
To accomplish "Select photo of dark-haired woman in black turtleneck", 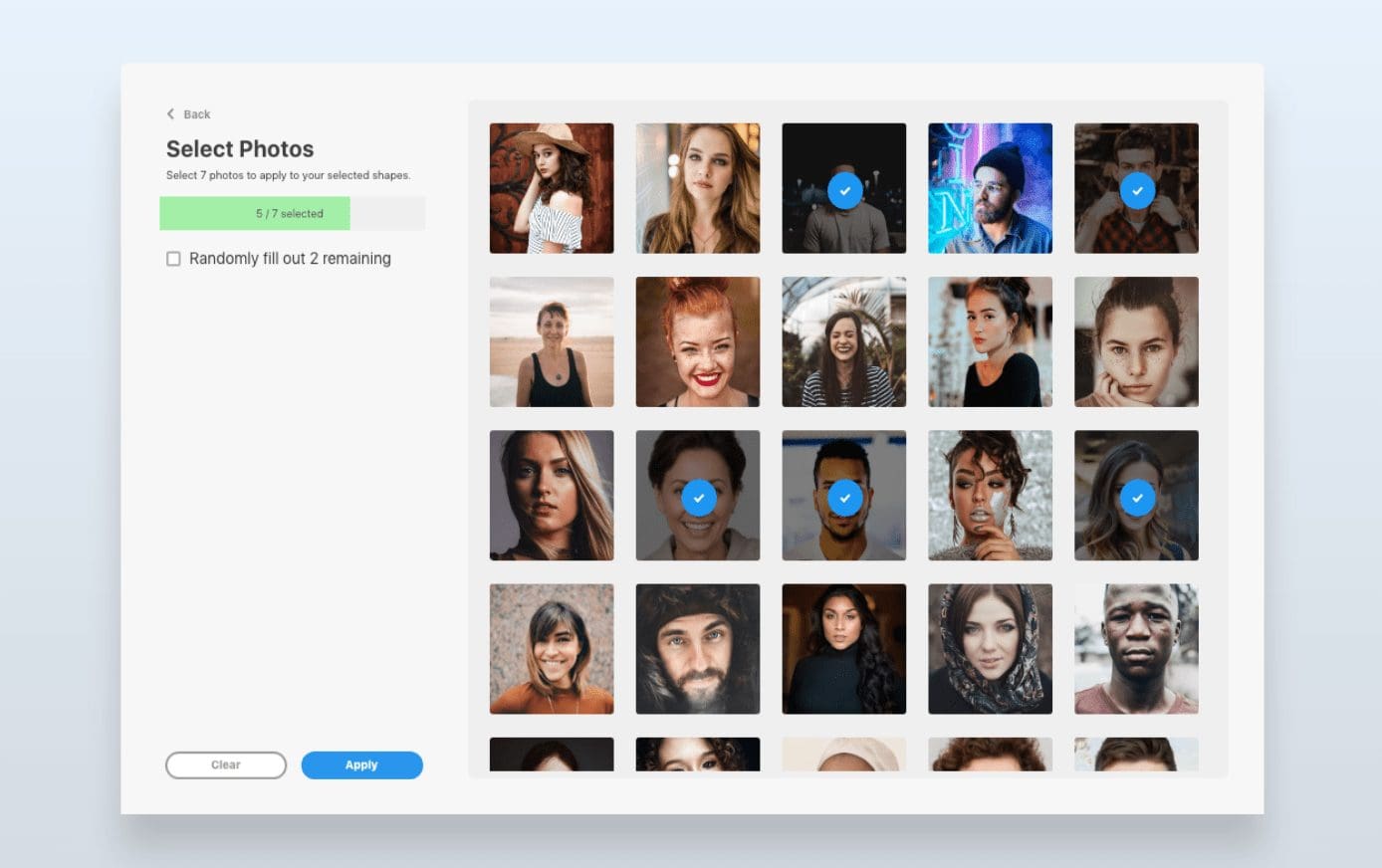I will [x=844, y=649].
